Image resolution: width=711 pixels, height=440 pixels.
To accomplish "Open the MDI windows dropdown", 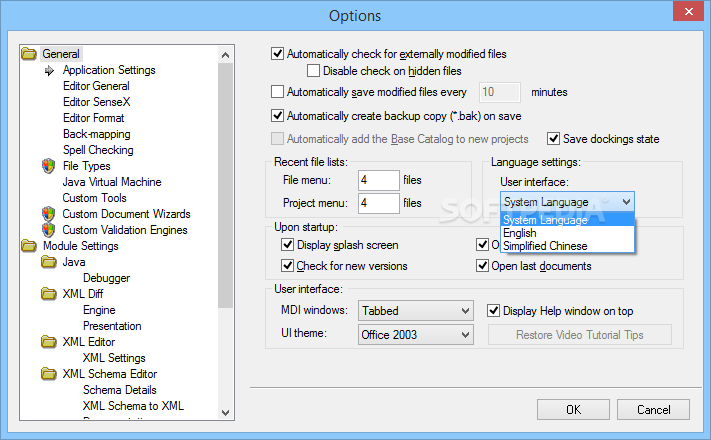I will [x=415, y=311].
